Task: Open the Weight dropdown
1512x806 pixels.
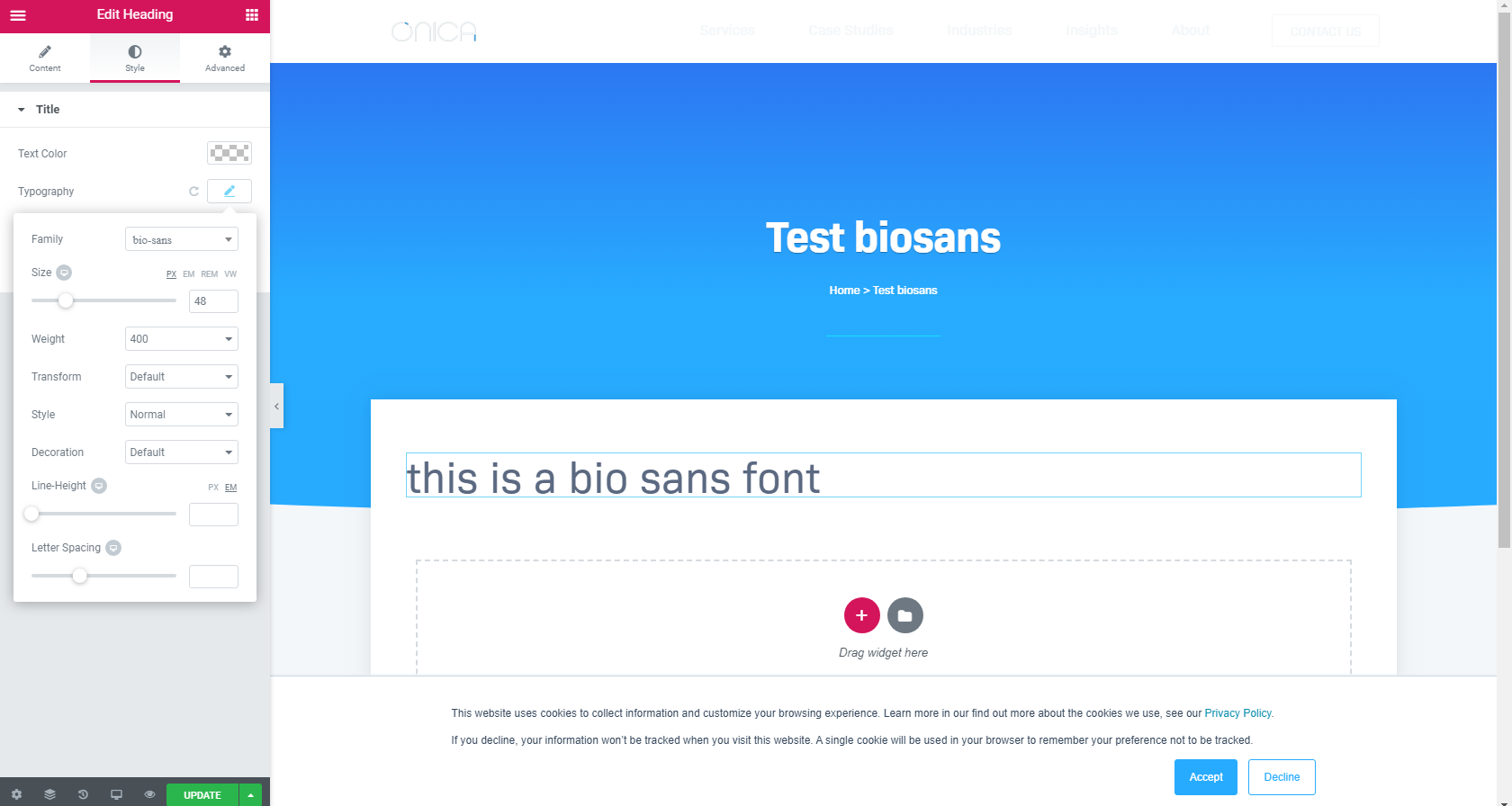Action: [181, 339]
